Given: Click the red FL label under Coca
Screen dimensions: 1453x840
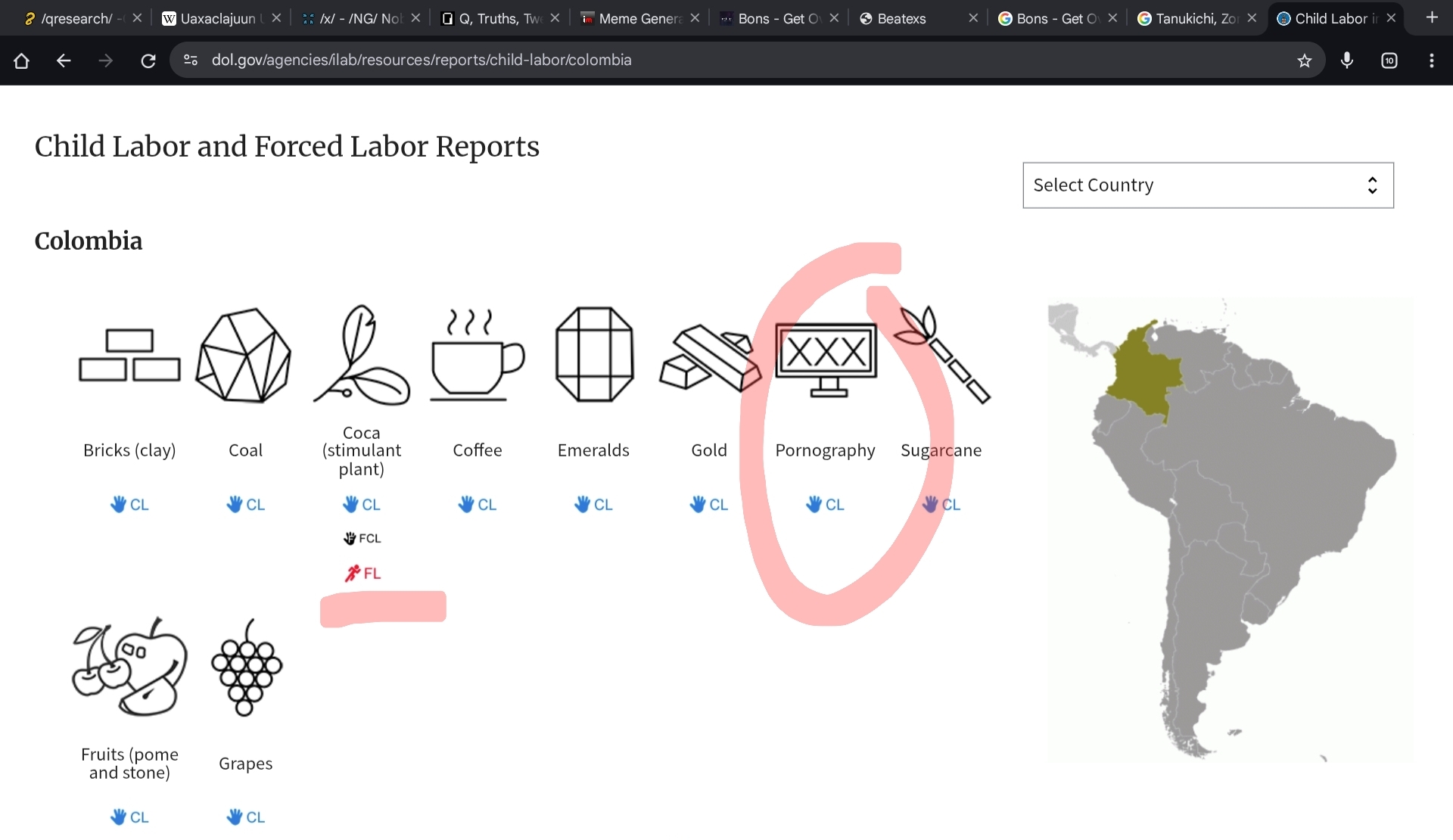Looking at the screenshot, I should (x=362, y=574).
